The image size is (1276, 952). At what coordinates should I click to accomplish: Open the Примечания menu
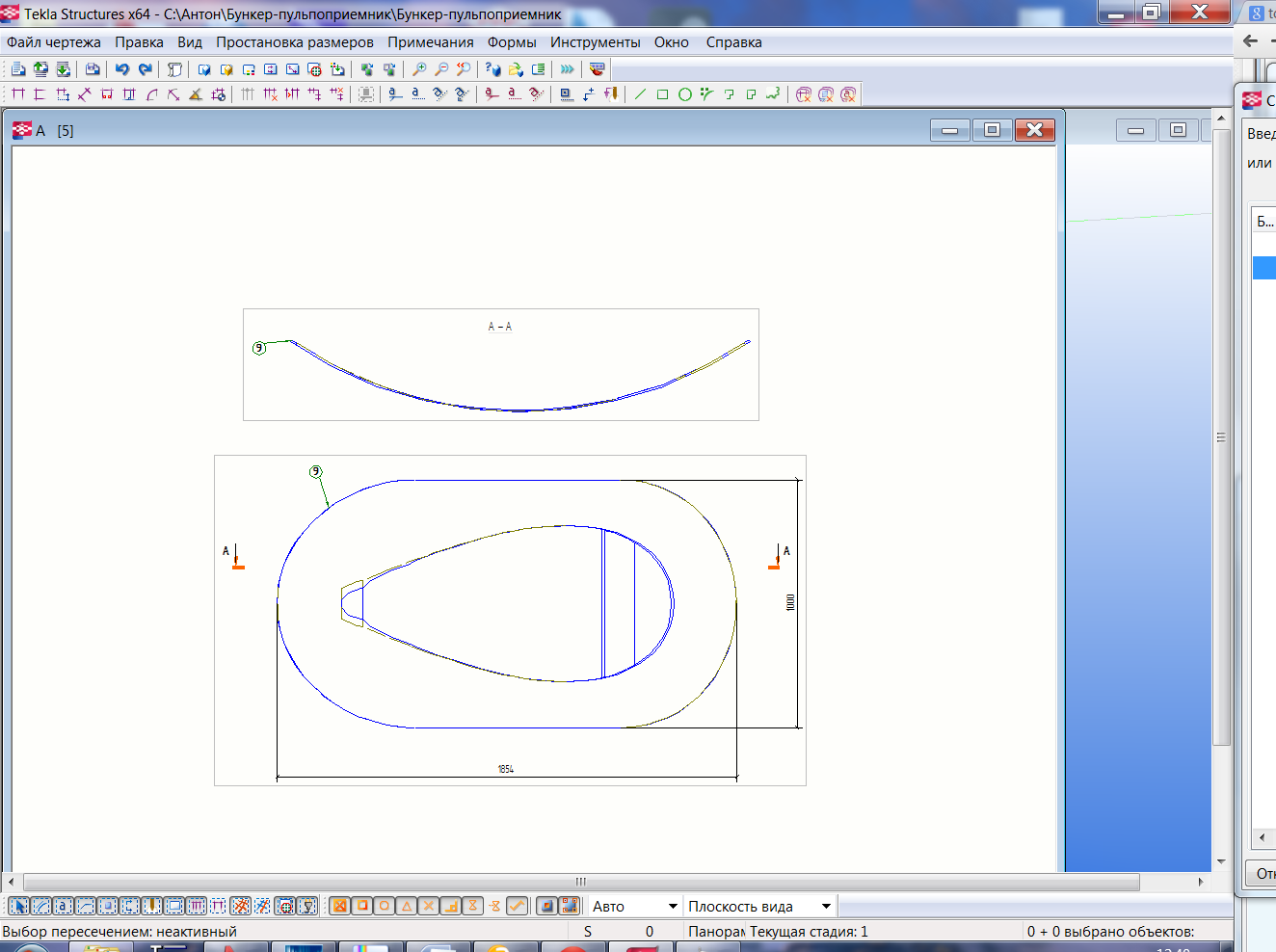point(430,42)
